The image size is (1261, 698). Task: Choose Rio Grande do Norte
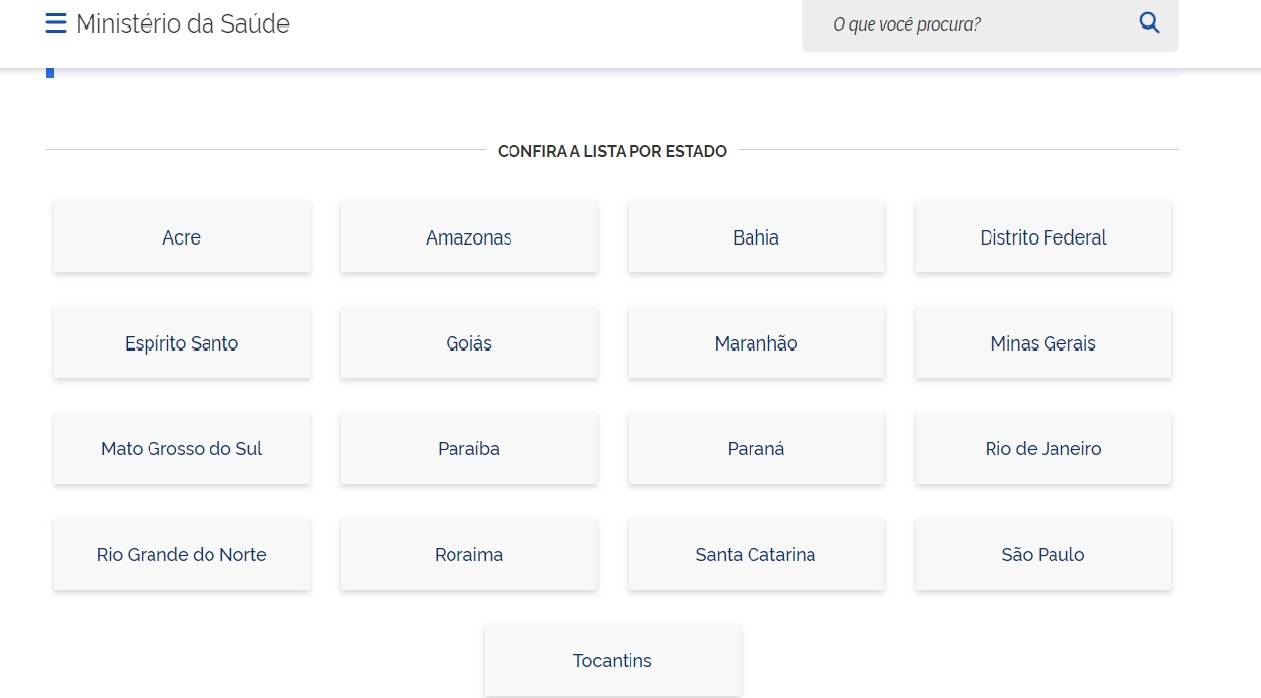pyautogui.click(x=182, y=554)
